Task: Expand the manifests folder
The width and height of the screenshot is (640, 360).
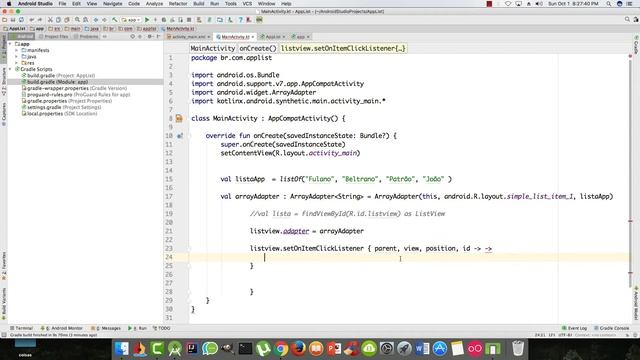Action: (x=17, y=50)
